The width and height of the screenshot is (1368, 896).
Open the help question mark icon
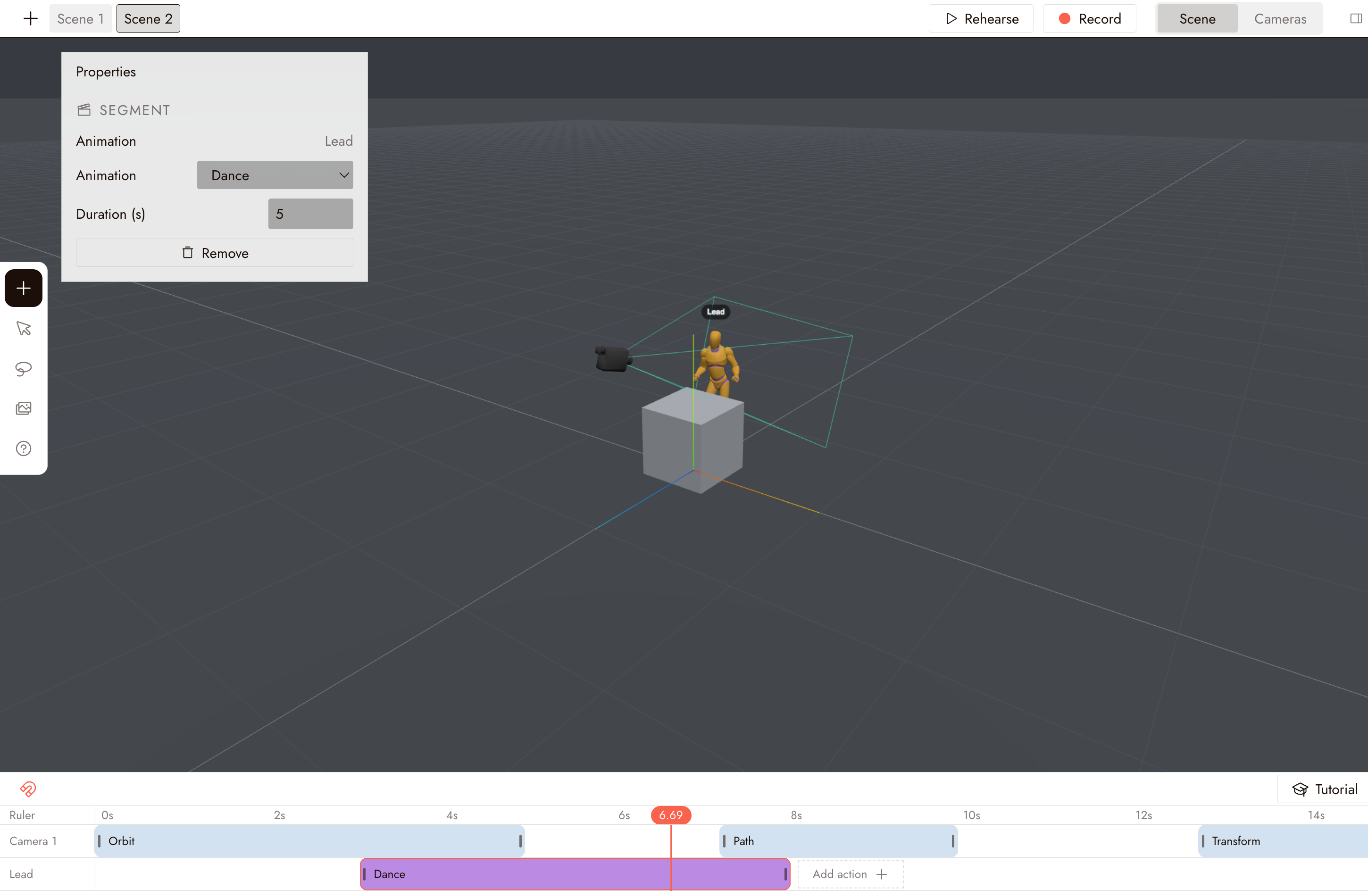click(24, 449)
